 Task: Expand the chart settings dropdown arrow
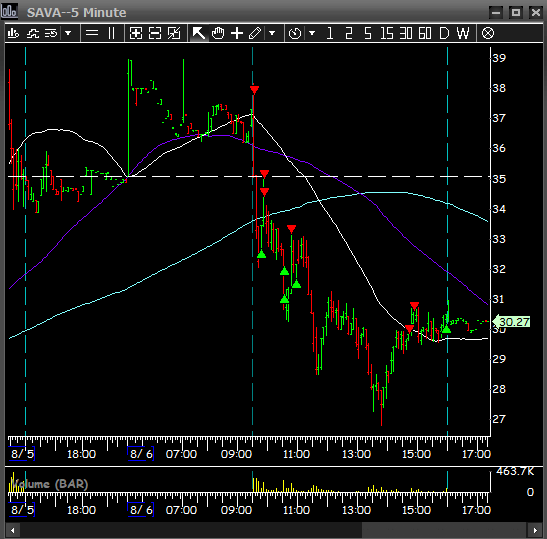[x=68, y=33]
